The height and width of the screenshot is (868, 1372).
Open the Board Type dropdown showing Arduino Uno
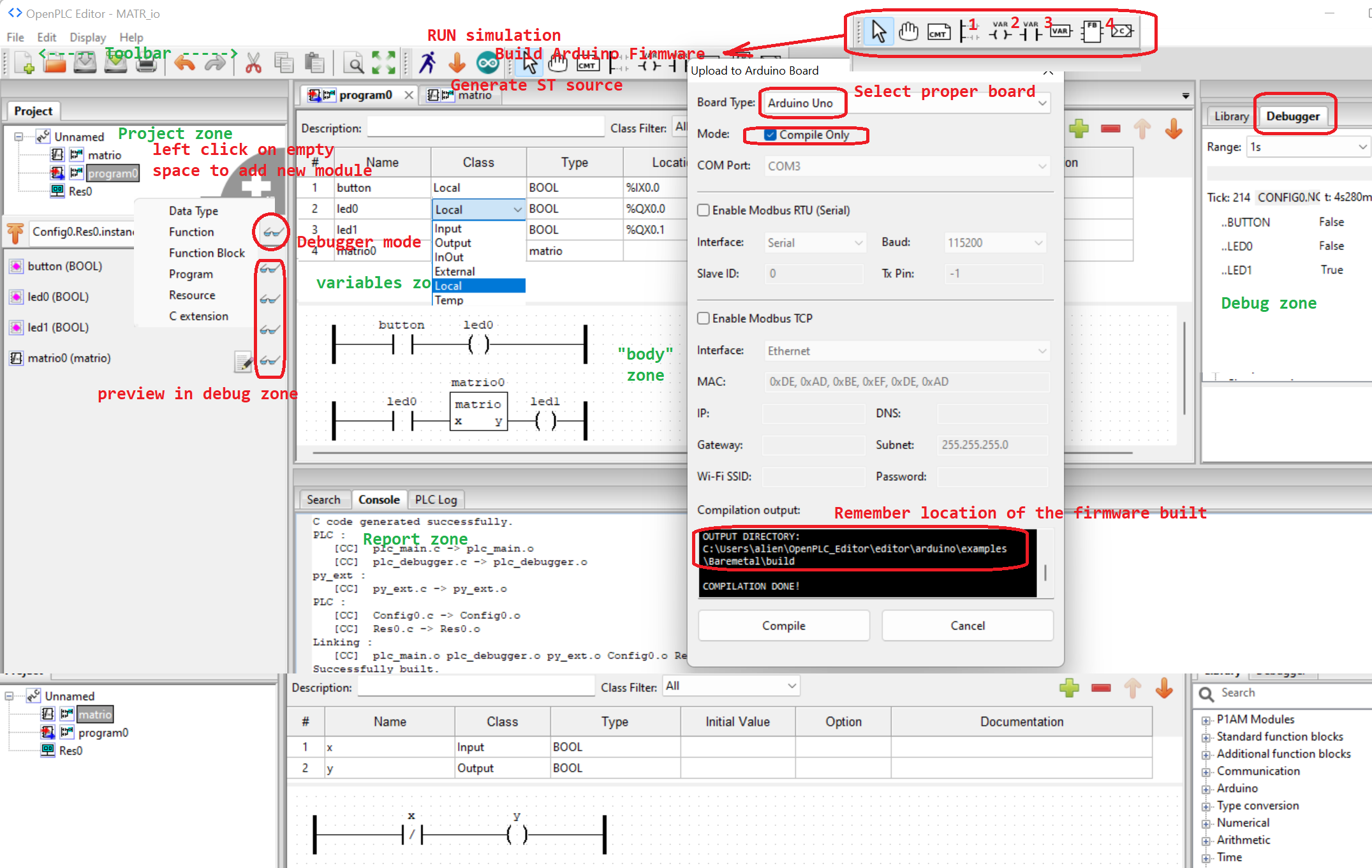tap(906, 103)
